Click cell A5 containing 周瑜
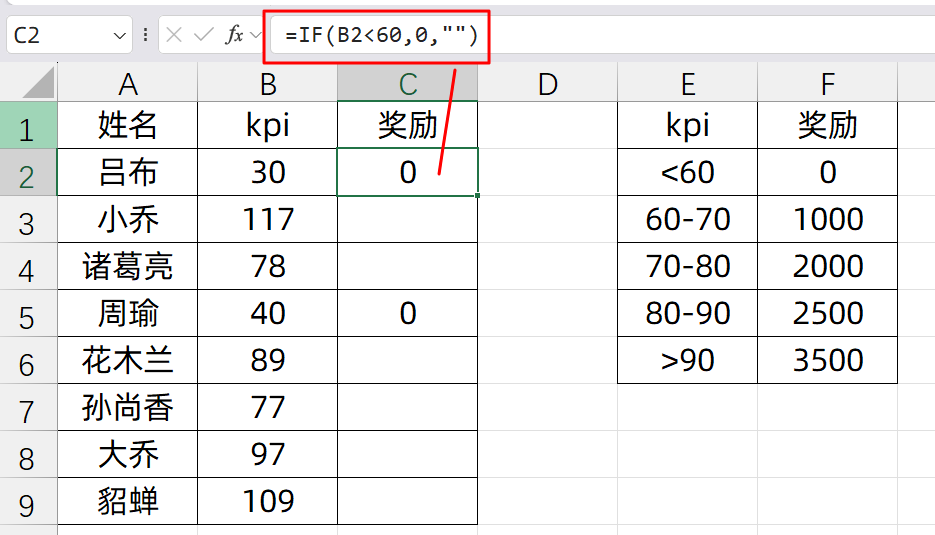 coord(128,314)
